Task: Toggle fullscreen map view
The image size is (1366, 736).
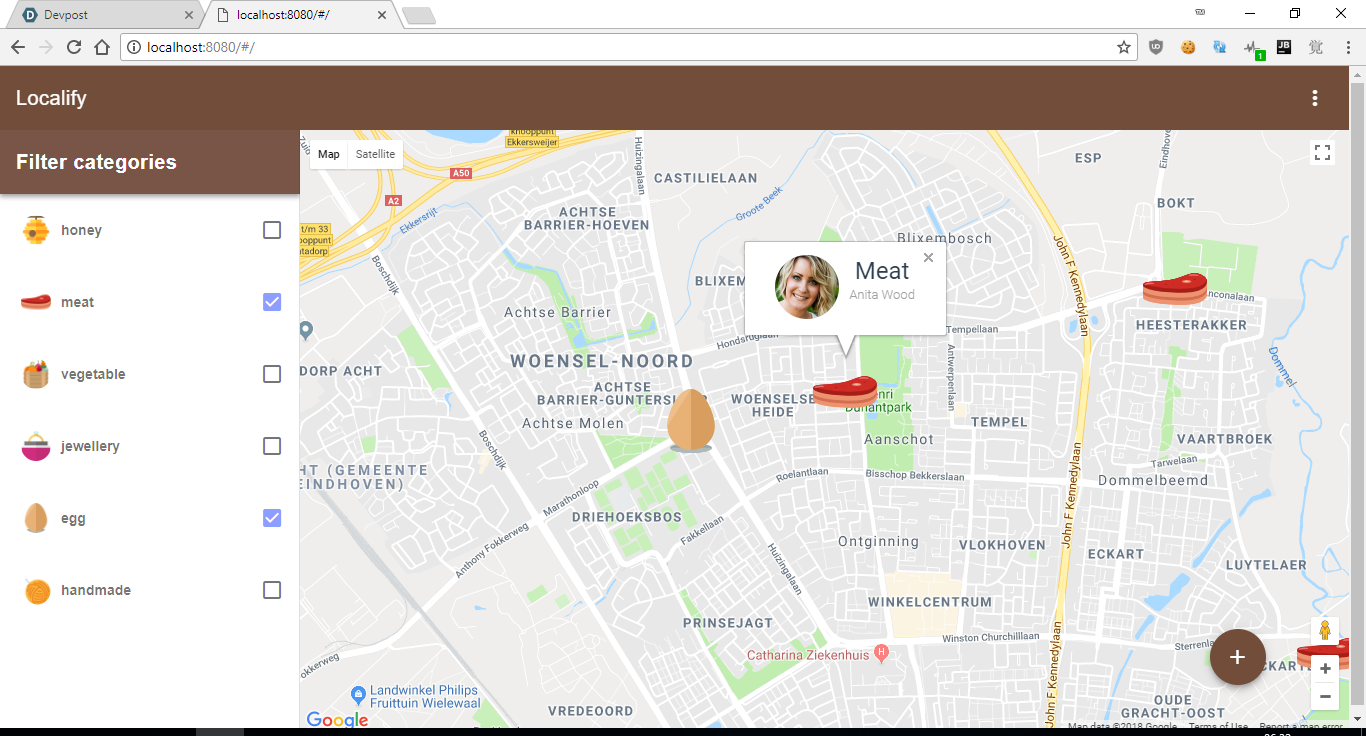Action: click(x=1322, y=152)
